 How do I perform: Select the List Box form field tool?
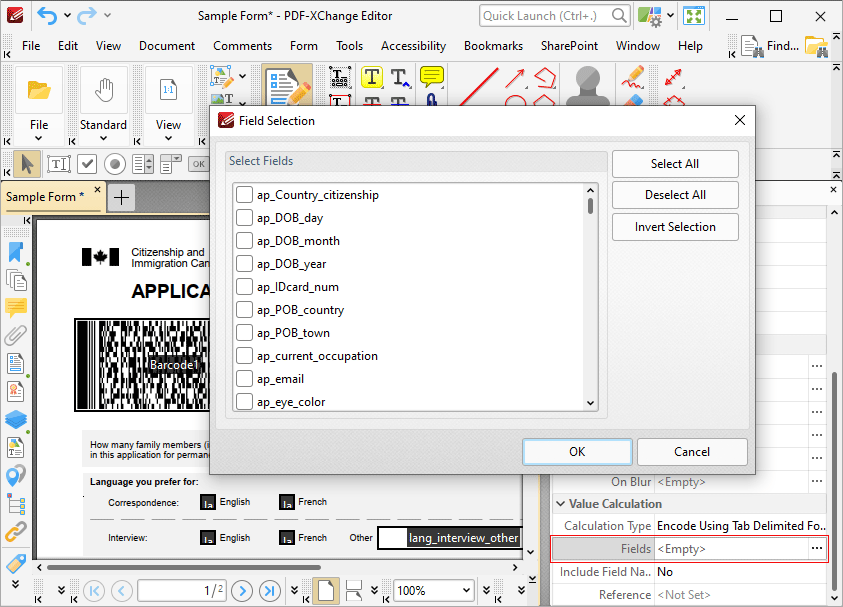click(143, 164)
